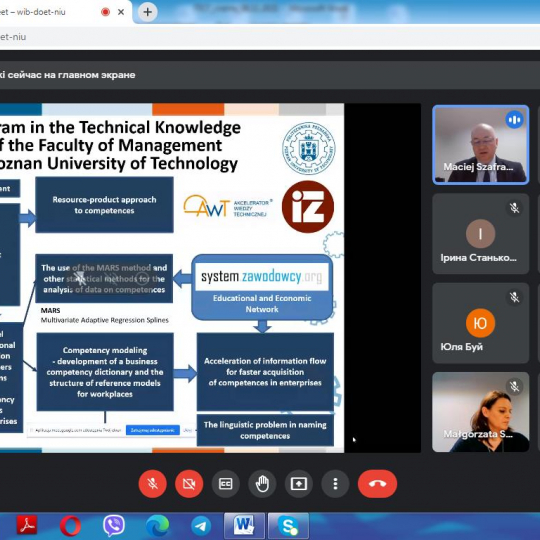The height and width of the screenshot is (540, 540).
Task: Click the linguistic problem in naming box
Action: pyautogui.click(x=265, y=430)
